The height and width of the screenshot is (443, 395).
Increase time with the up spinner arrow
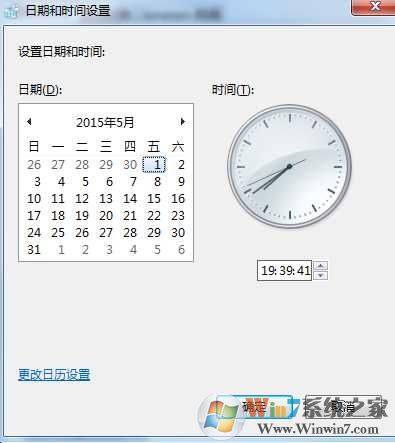321,266
